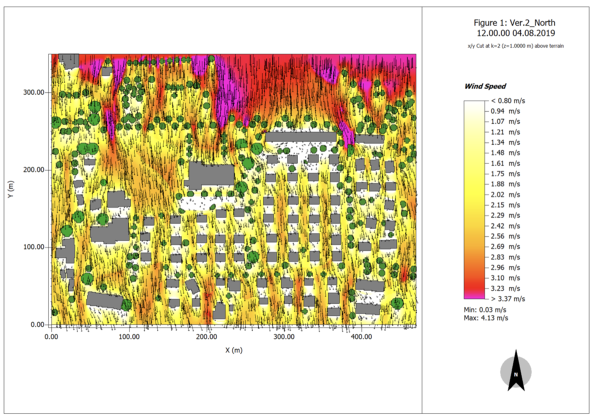This screenshot has width=590, height=415.
Task: Click the X-axis tick label '300.00'
Action: pos(284,336)
